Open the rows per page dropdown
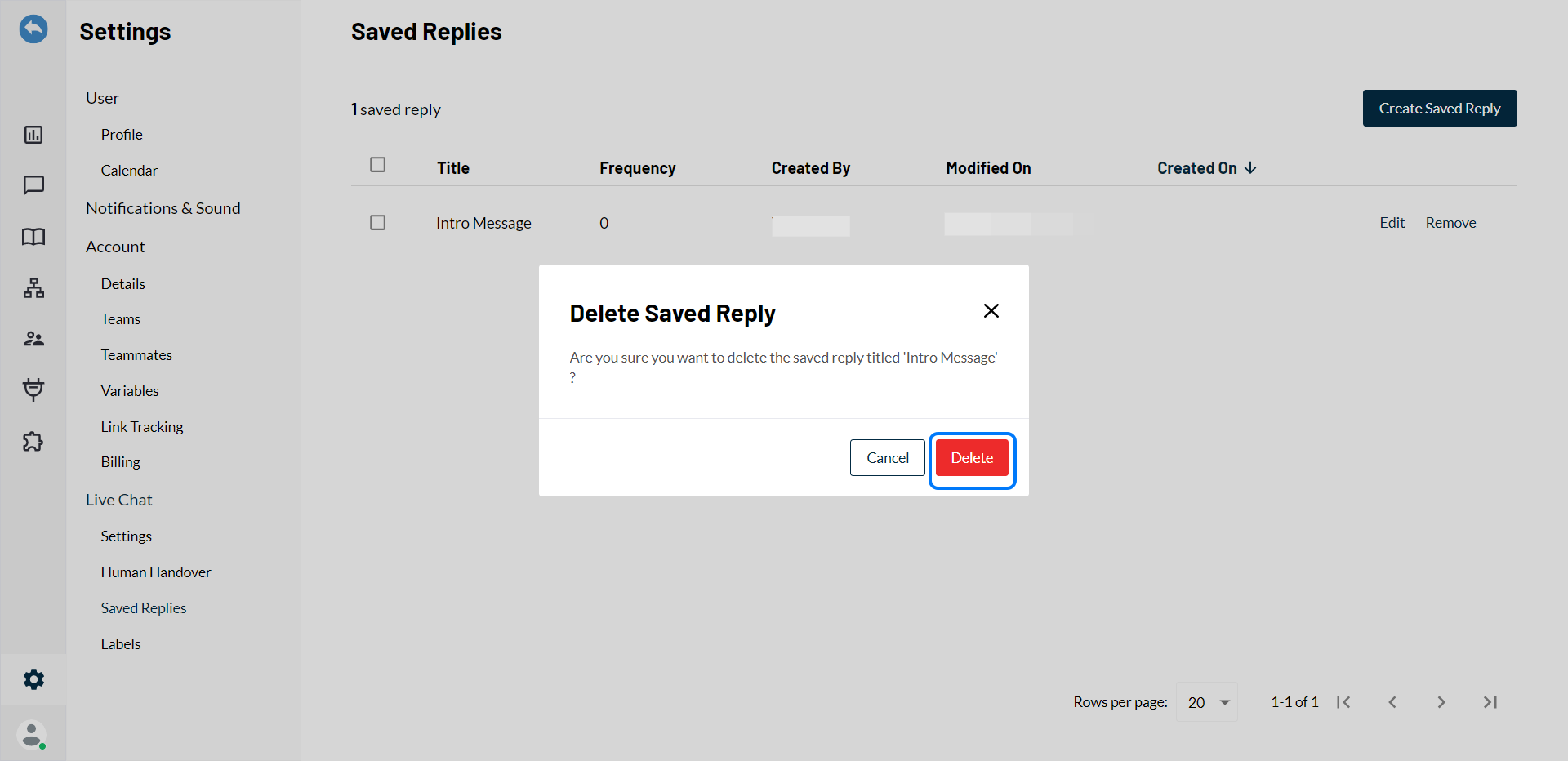1568x761 pixels. (1207, 702)
